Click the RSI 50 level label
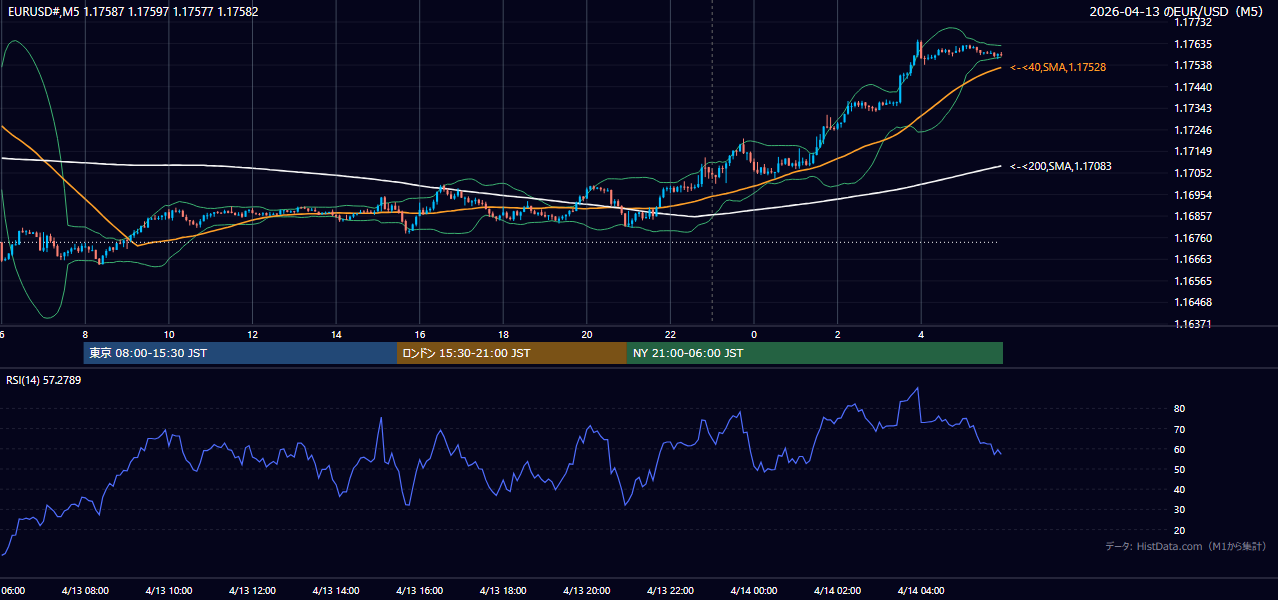Image resolution: width=1278 pixels, height=600 pixels. pos(1180,469)
